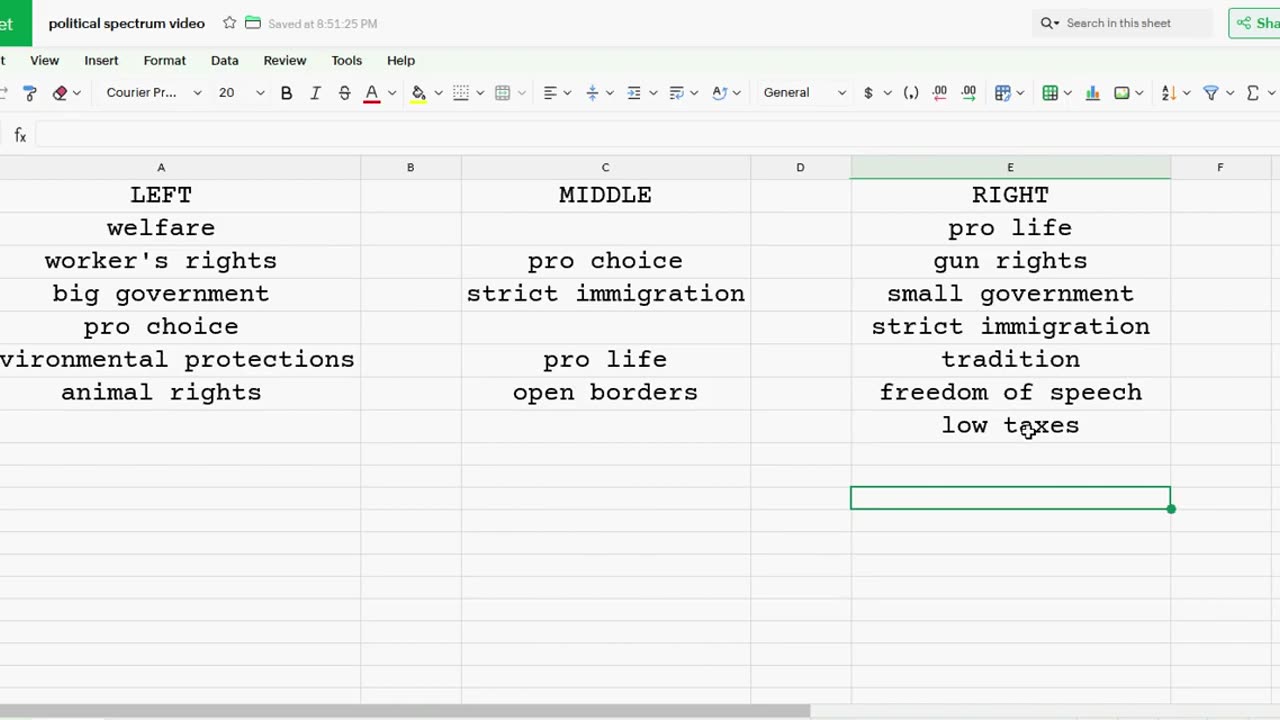
Task: Select column F header
Action: tap(1220, 168)
